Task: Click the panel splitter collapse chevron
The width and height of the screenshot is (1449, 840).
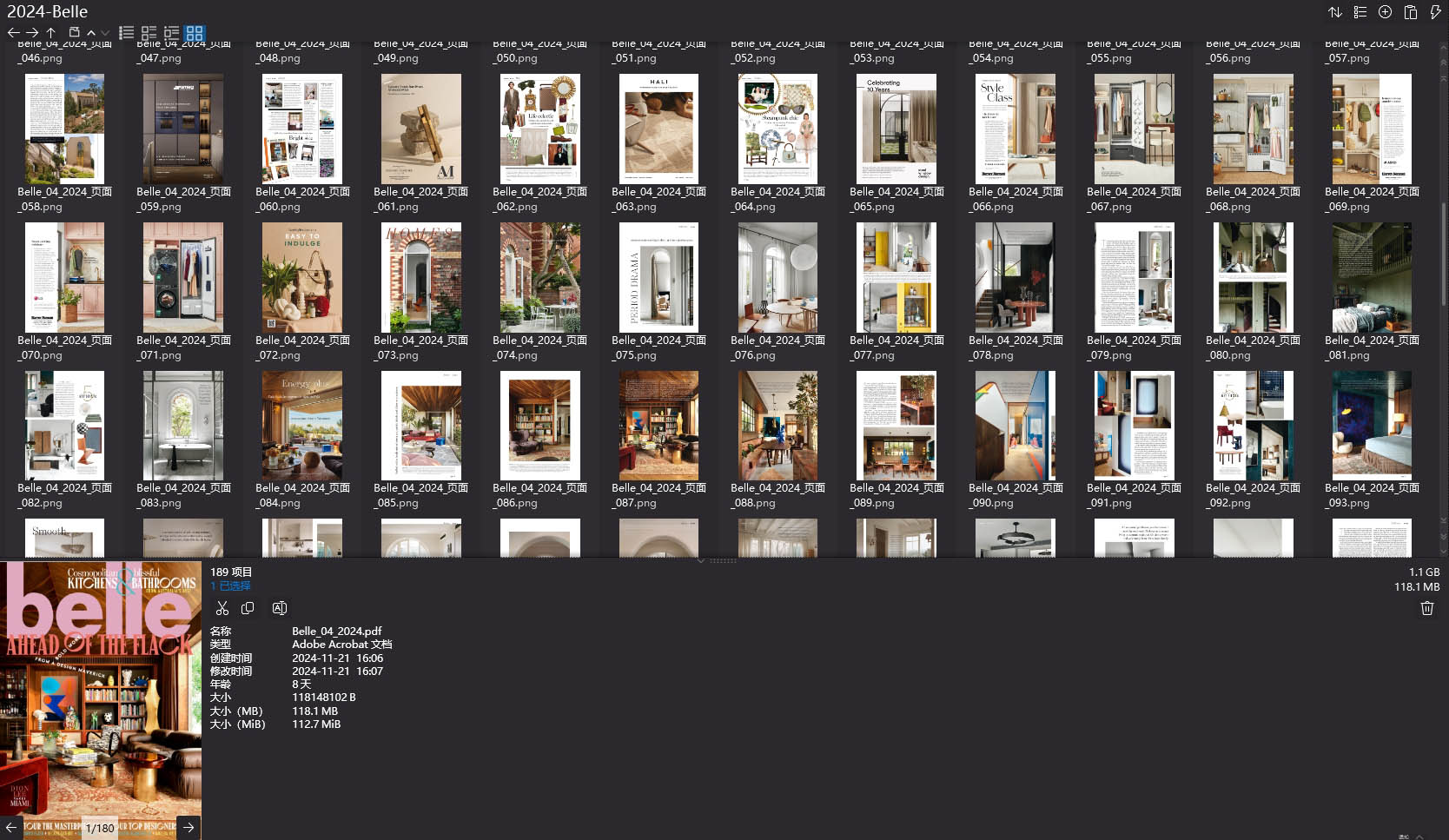Action: (701, 560)
